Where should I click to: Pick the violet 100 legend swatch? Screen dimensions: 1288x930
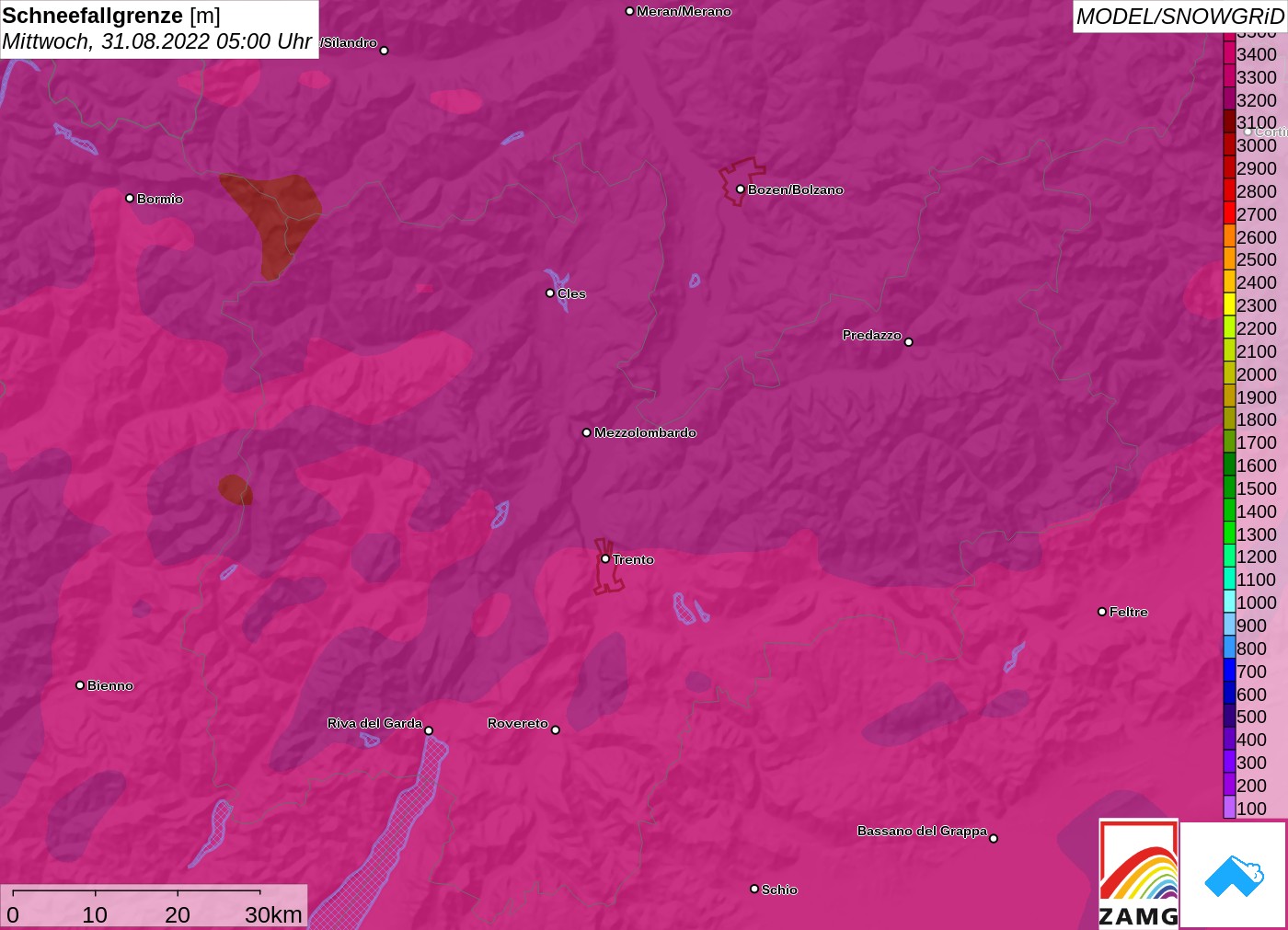(1229, 808)
